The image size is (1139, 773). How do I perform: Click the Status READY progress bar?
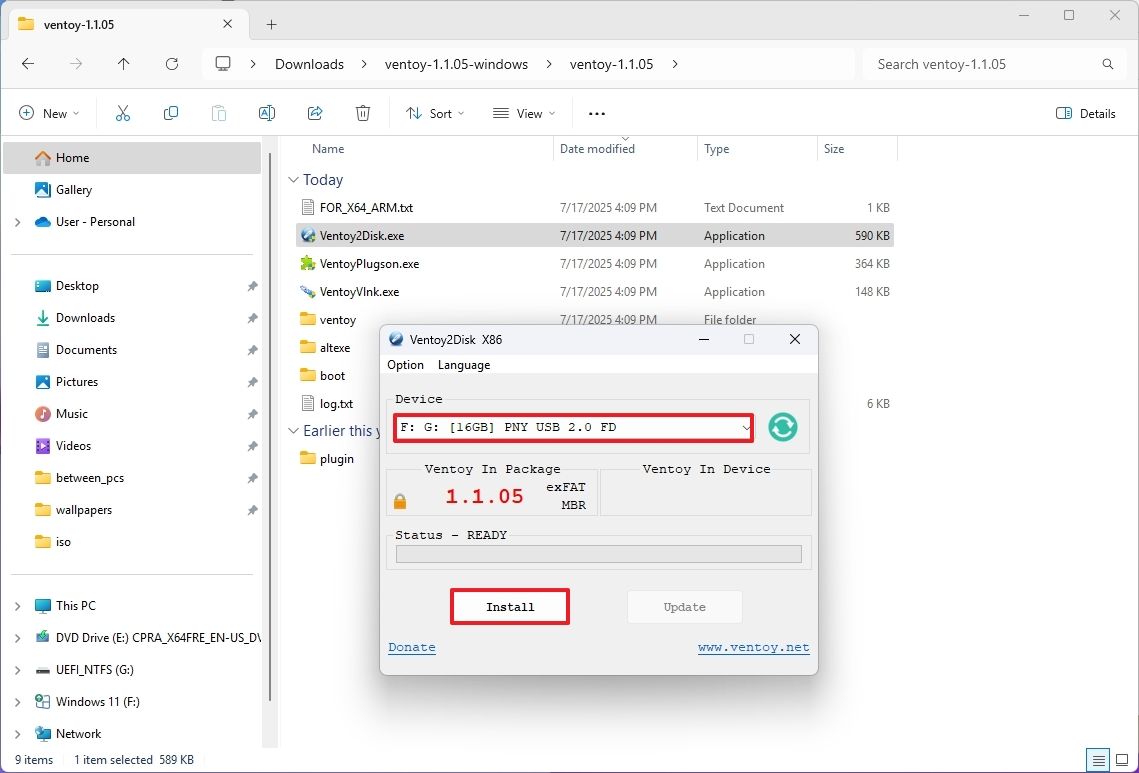(597, 554)
